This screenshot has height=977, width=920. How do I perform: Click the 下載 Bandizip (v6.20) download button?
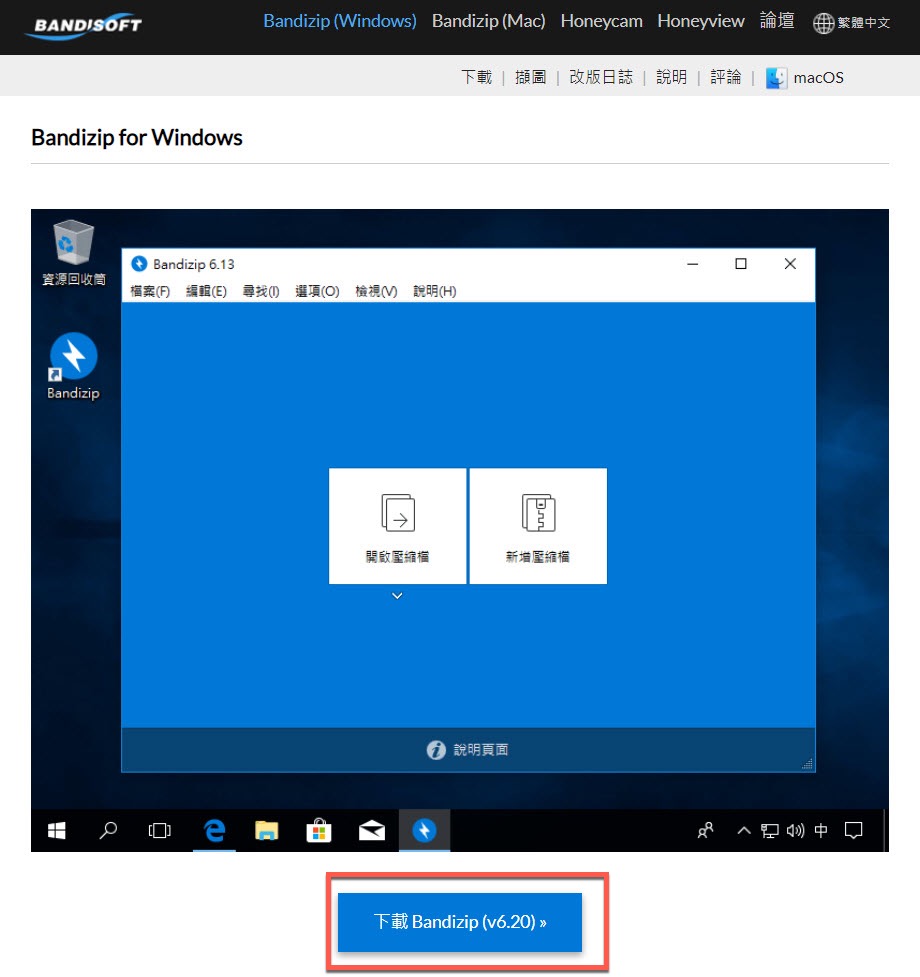(x=460, y=922)
